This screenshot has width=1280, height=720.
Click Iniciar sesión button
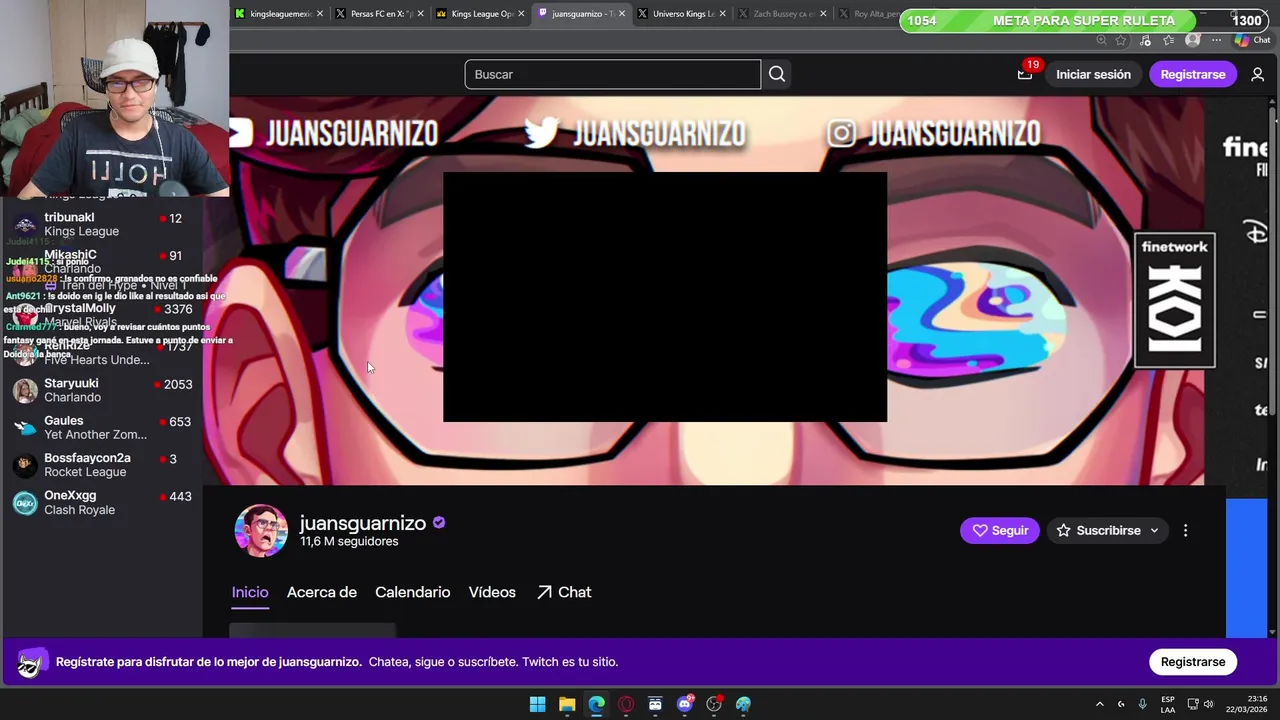click(x=1093, y=74)
